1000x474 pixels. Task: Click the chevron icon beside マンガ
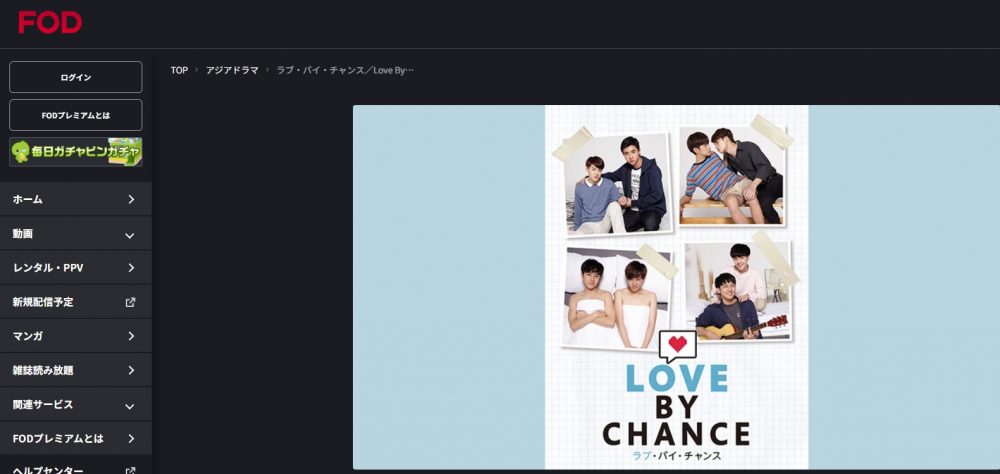click(x=131, y=336)
